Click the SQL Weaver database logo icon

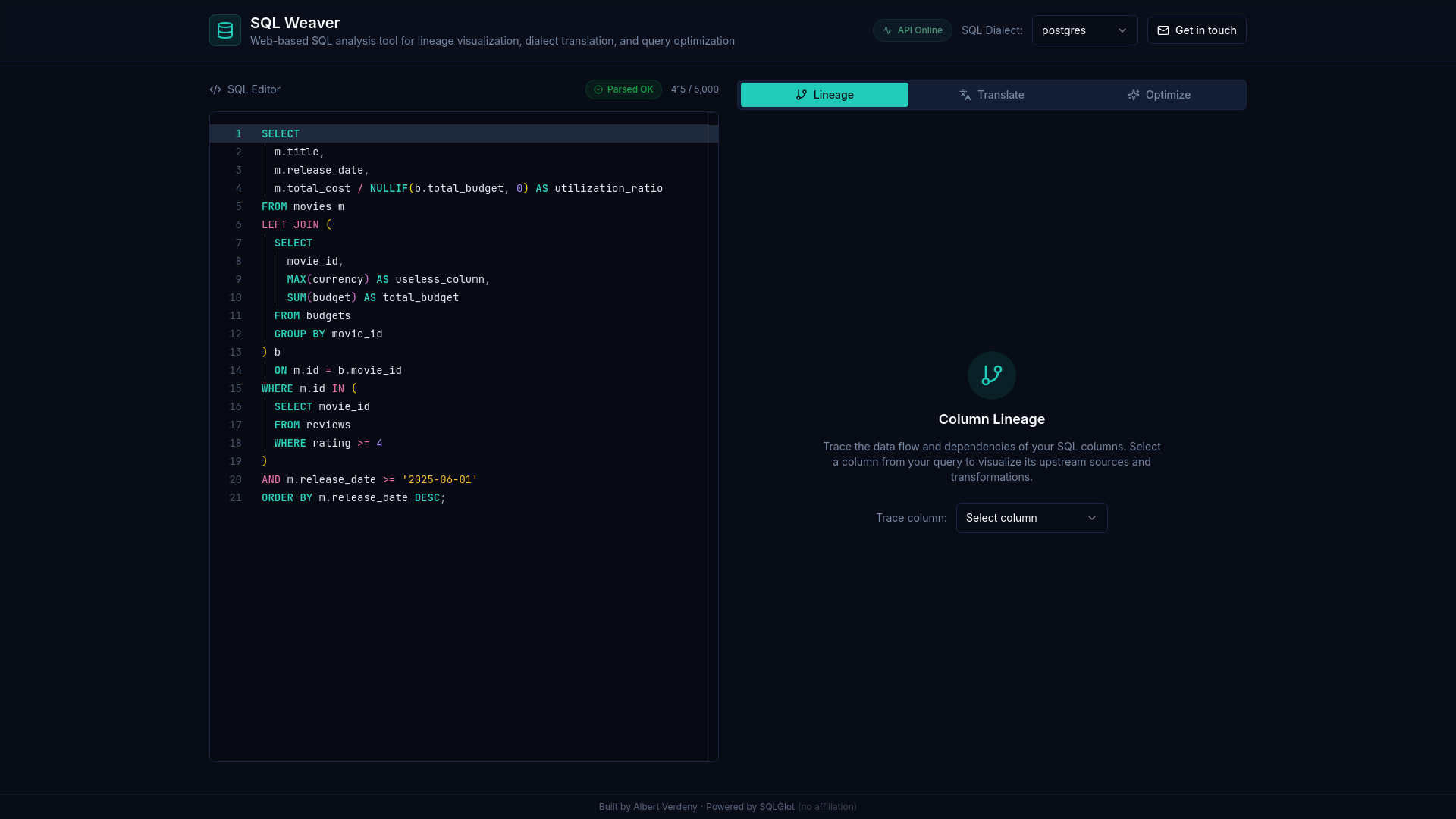click(225, 30)
